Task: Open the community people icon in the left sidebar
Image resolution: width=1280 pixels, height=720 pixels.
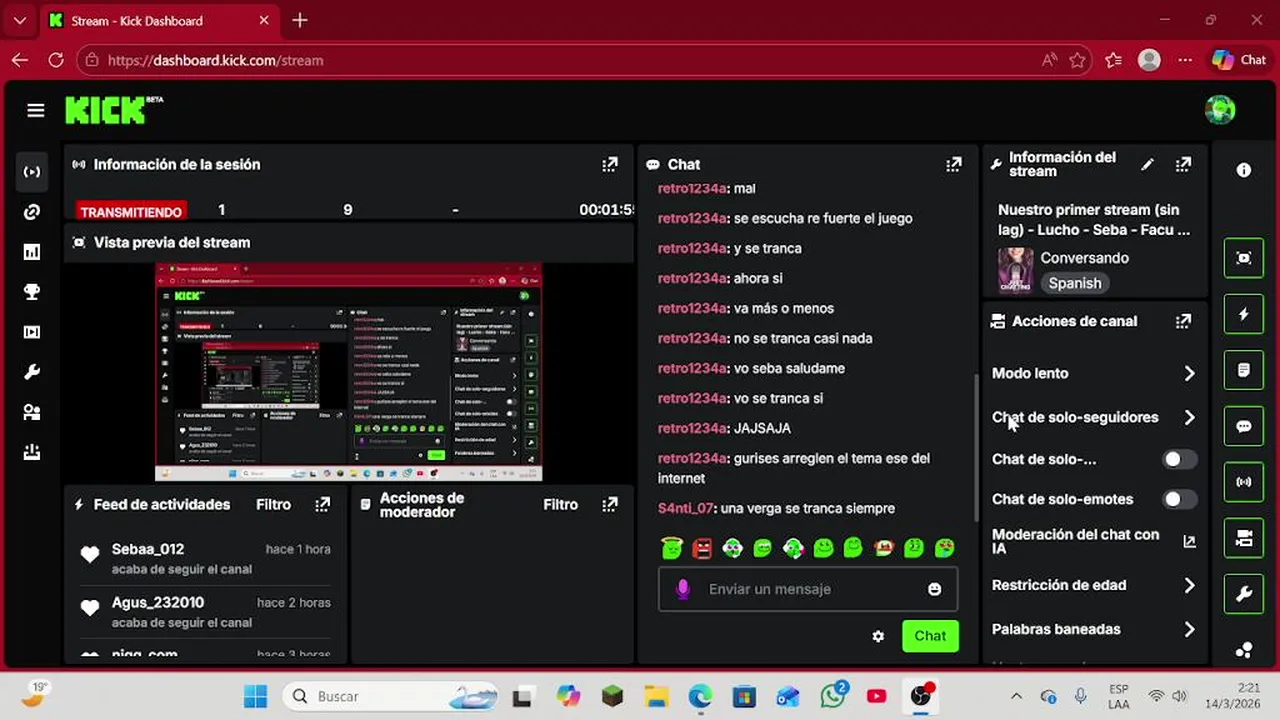Action: pos(32,412)
